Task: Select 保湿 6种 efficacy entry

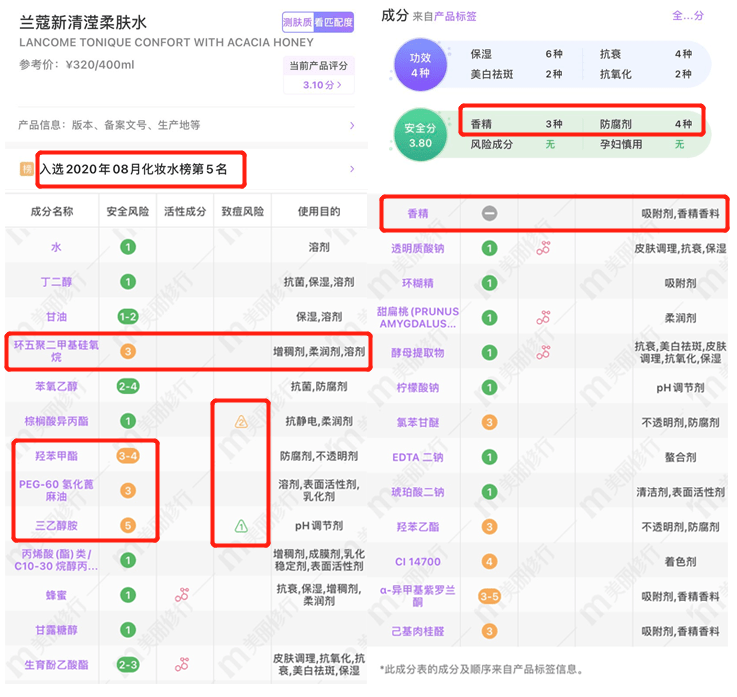Action: [x=517, y=54]
